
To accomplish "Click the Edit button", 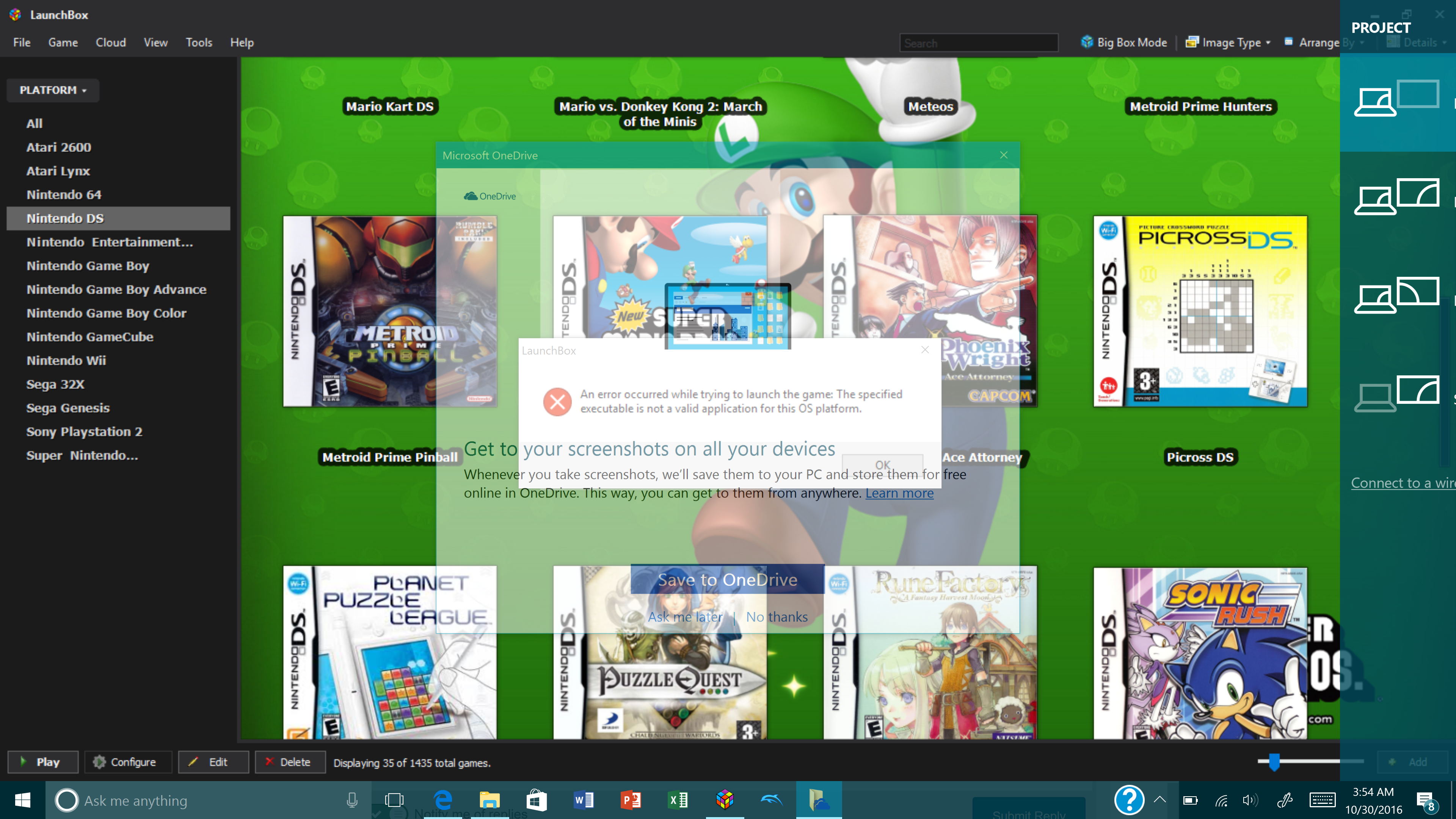I will pyautogui.click(x=213, y=762).
